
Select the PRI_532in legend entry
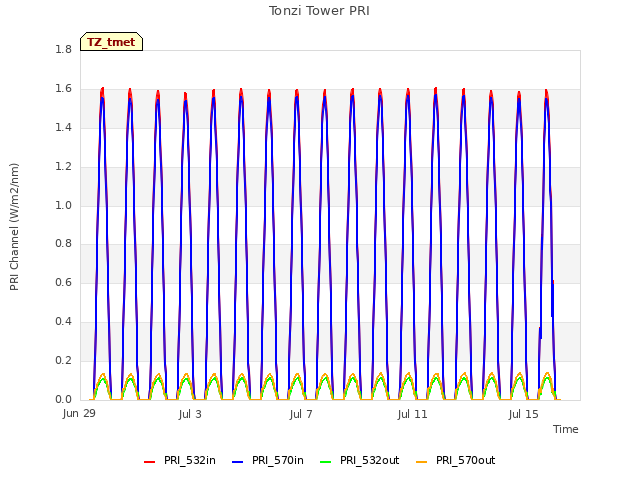(x=180, y=460)
